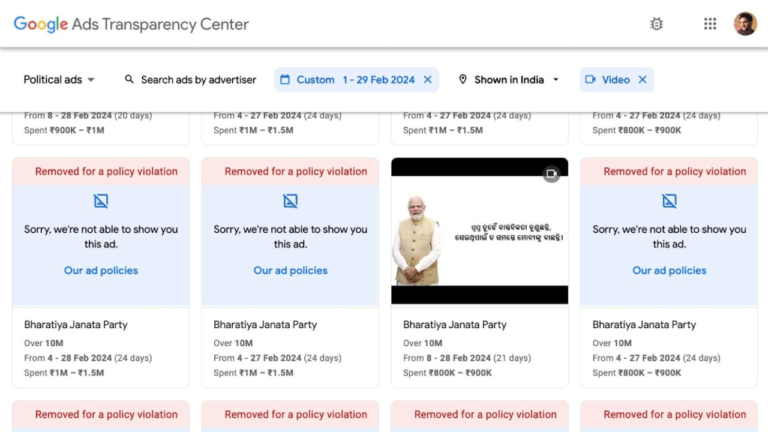Select Bharatiya Janata Party on 8-28 Feb (21 days) card

click(x=455, y=325)
